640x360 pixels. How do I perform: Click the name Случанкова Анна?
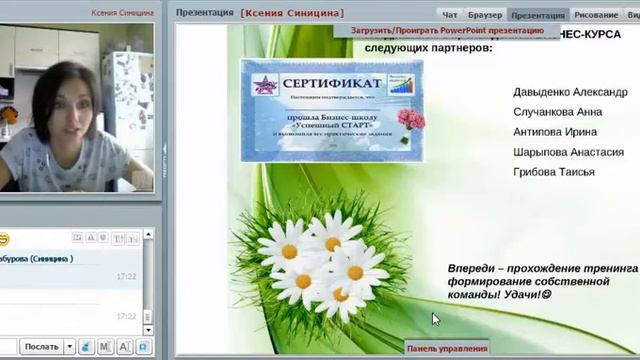(x=558, y=112)
